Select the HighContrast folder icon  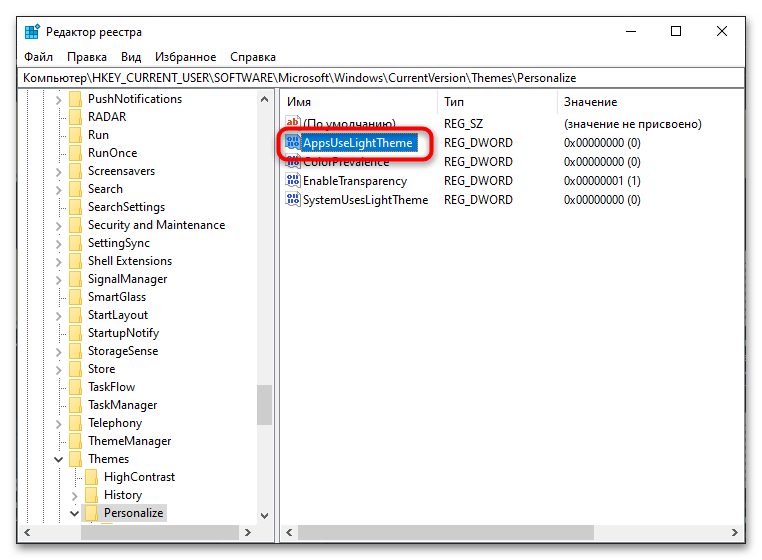(91, 476)
